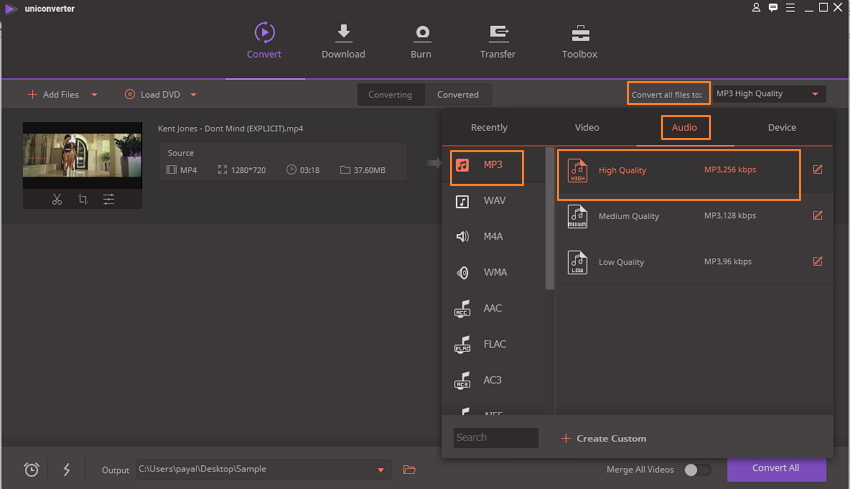Screen dimensions: 850x489
Task: Open the Convert section
Action: coord(264,41)
